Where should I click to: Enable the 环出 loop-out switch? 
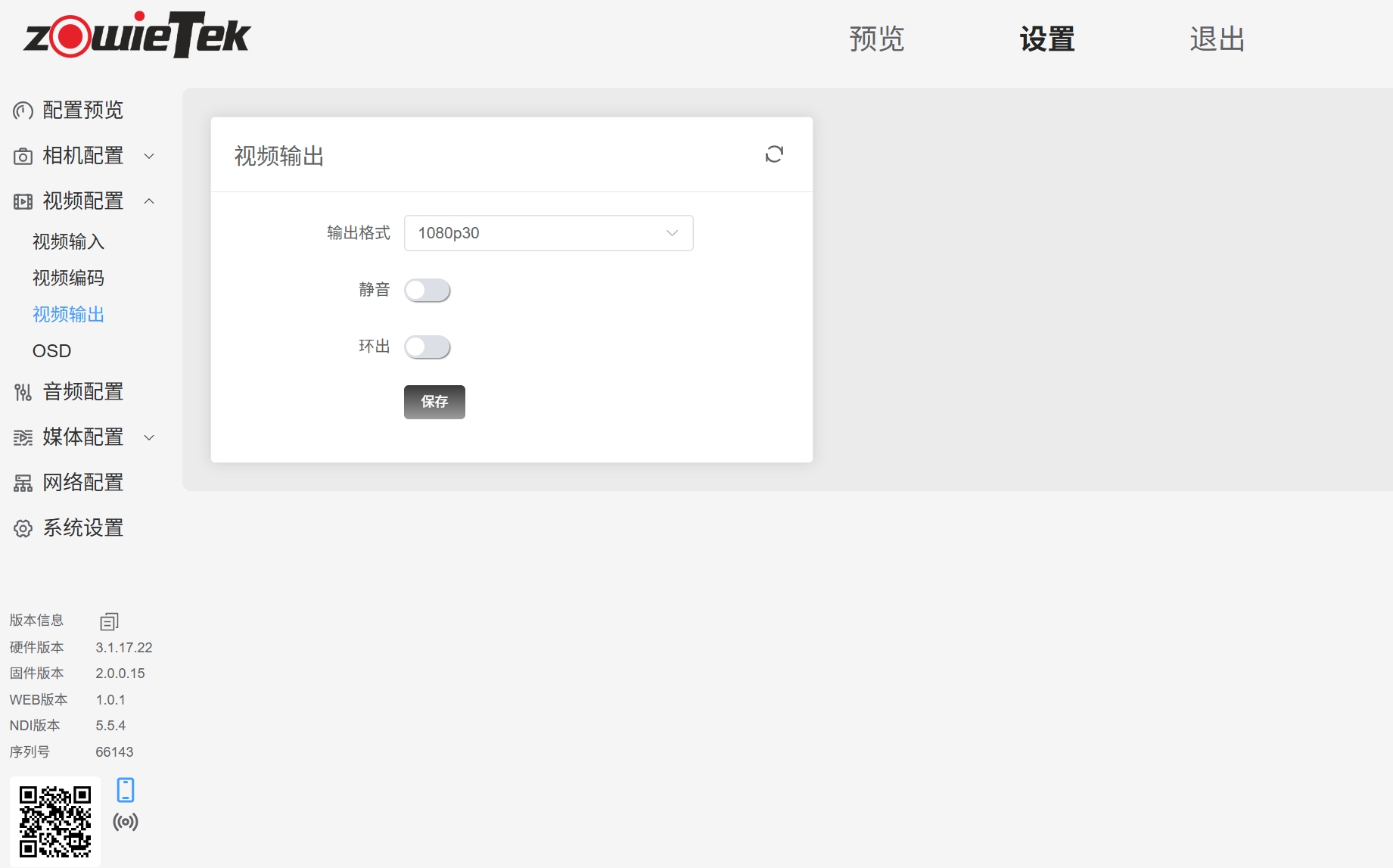pyautogui.click(x=428, y=347)
